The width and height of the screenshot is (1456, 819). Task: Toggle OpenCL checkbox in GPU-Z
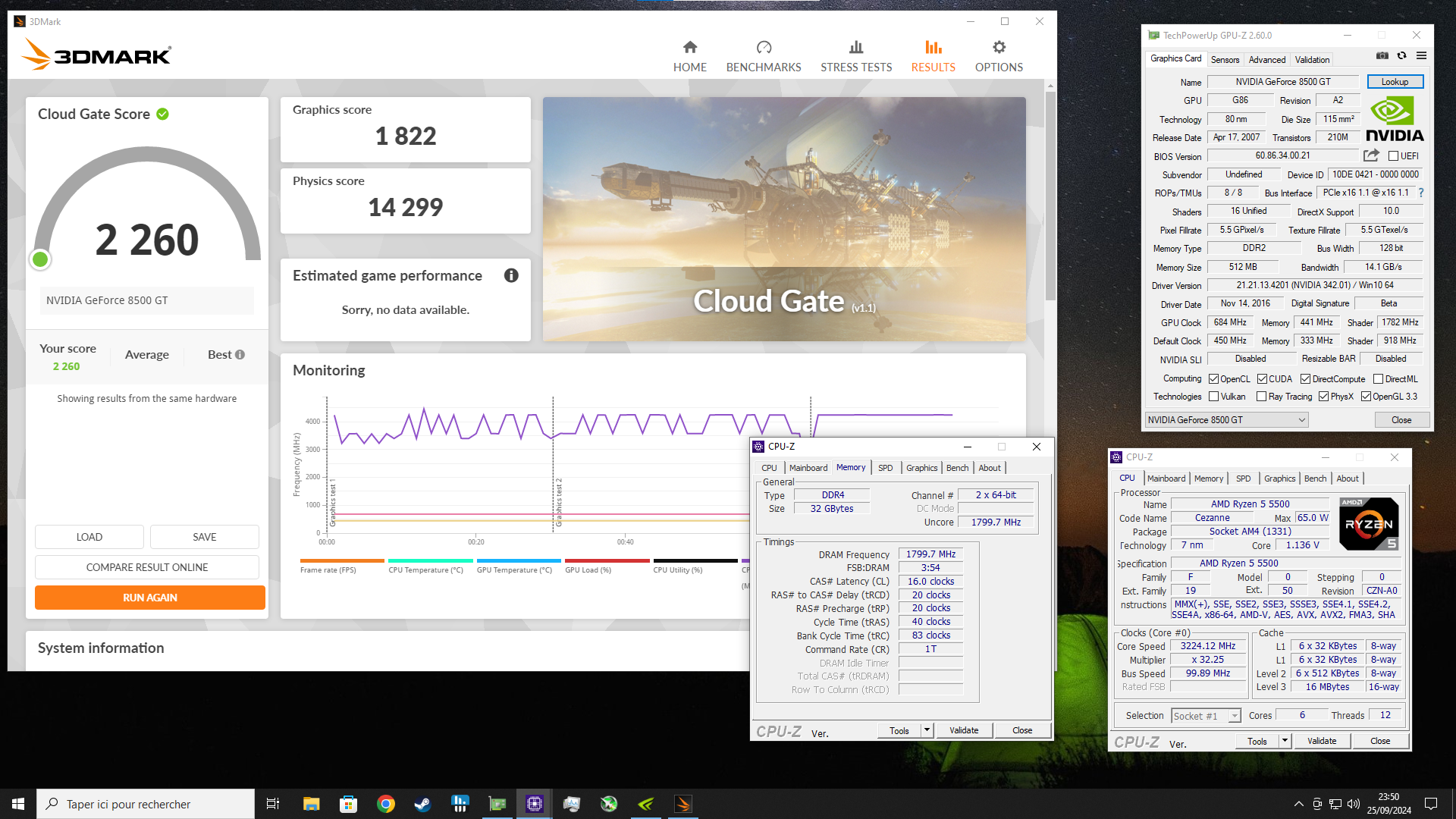coord(1213,379)
